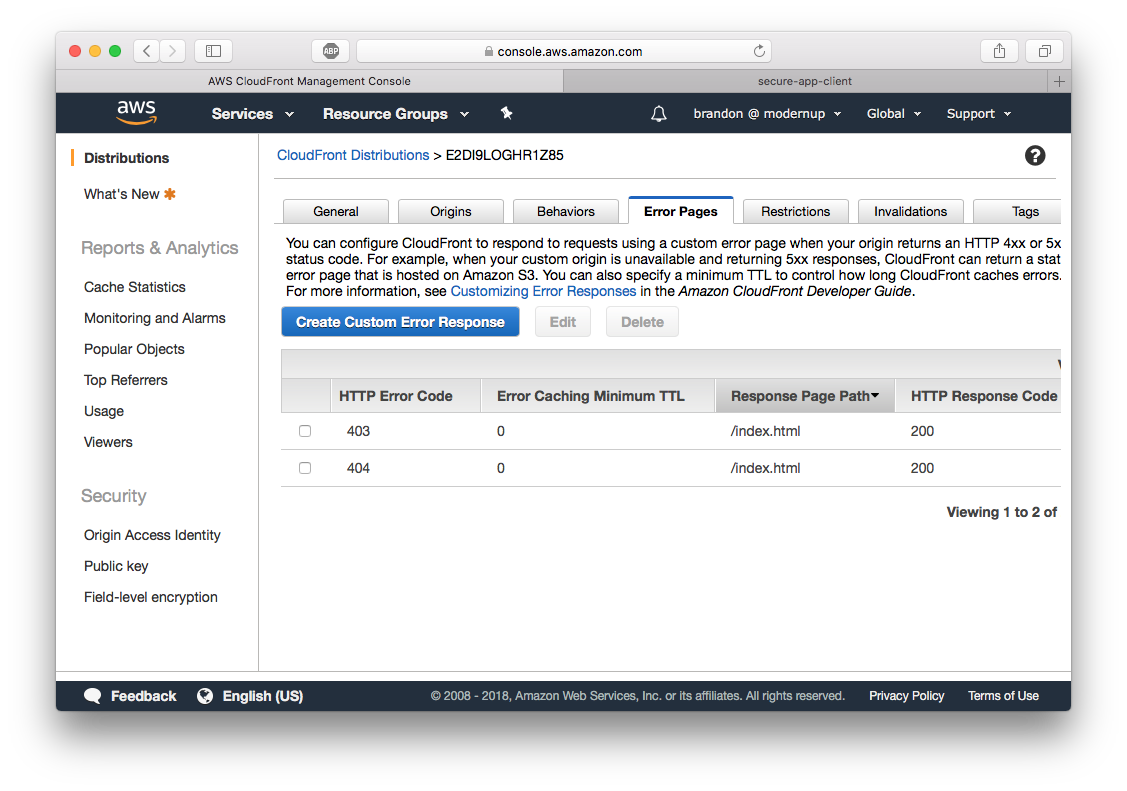Click the AWS logo home icon
The image size is (1127, 791).
tap(136, 113)
